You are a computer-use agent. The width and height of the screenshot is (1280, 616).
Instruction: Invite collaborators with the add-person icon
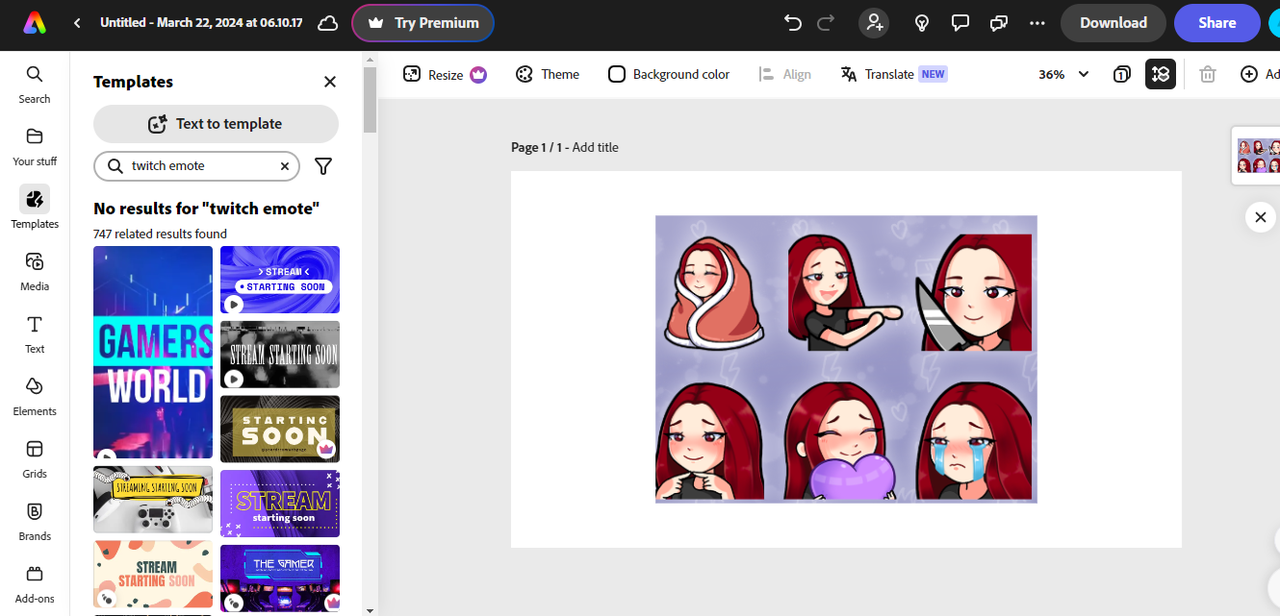(875, 23)
